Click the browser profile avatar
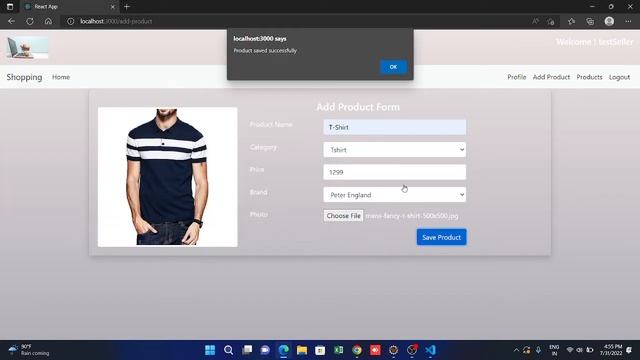Viewport: 640px width, 360px height. (609, 21)
